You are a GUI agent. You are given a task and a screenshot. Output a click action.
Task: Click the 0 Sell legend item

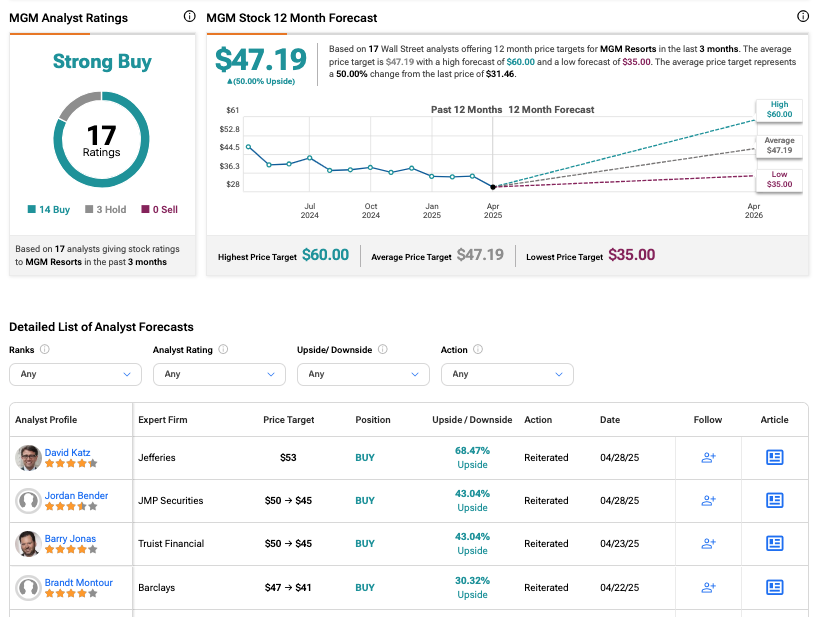[x=160, y=209]
